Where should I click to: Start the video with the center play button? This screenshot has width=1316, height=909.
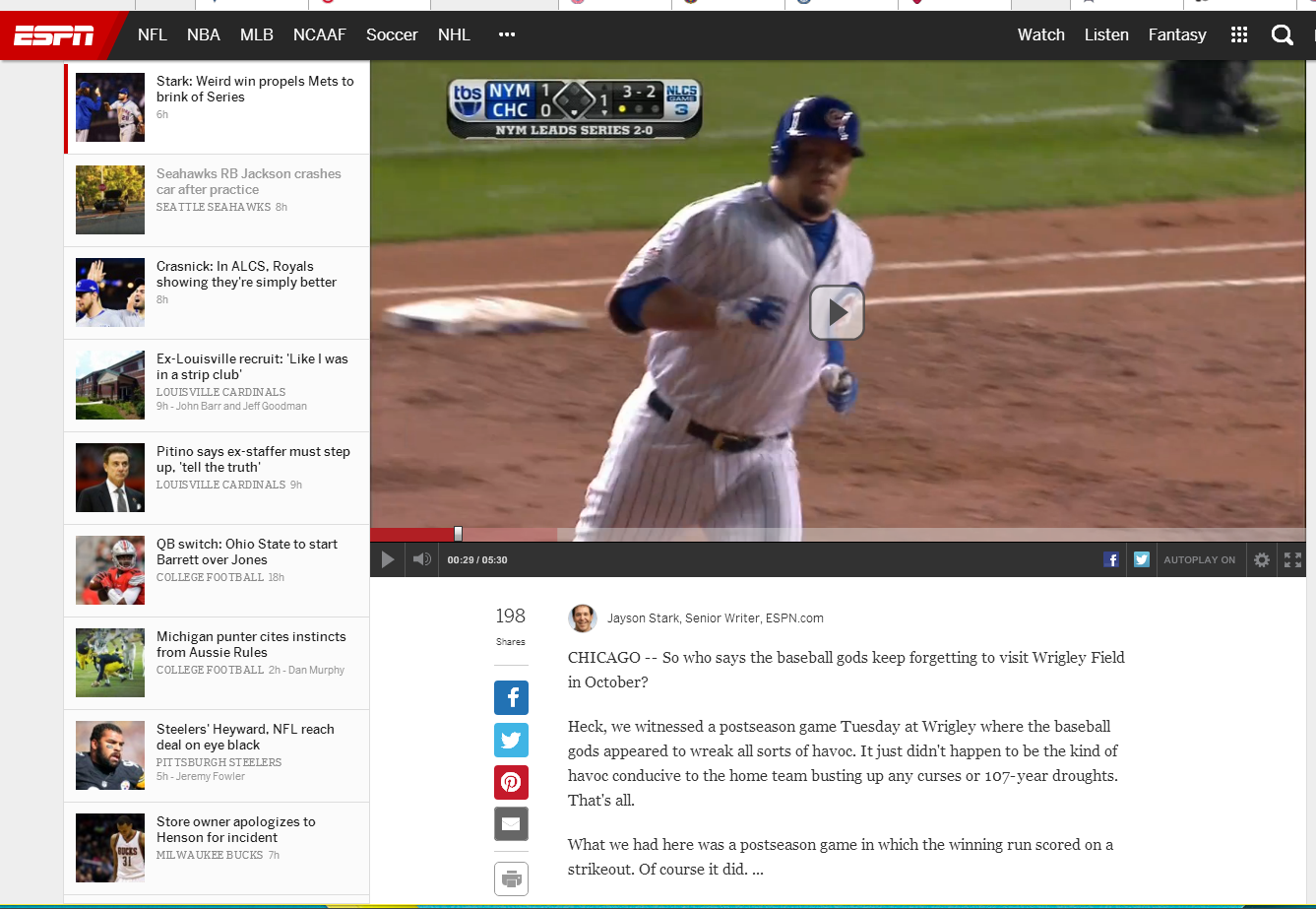[837, 312]
